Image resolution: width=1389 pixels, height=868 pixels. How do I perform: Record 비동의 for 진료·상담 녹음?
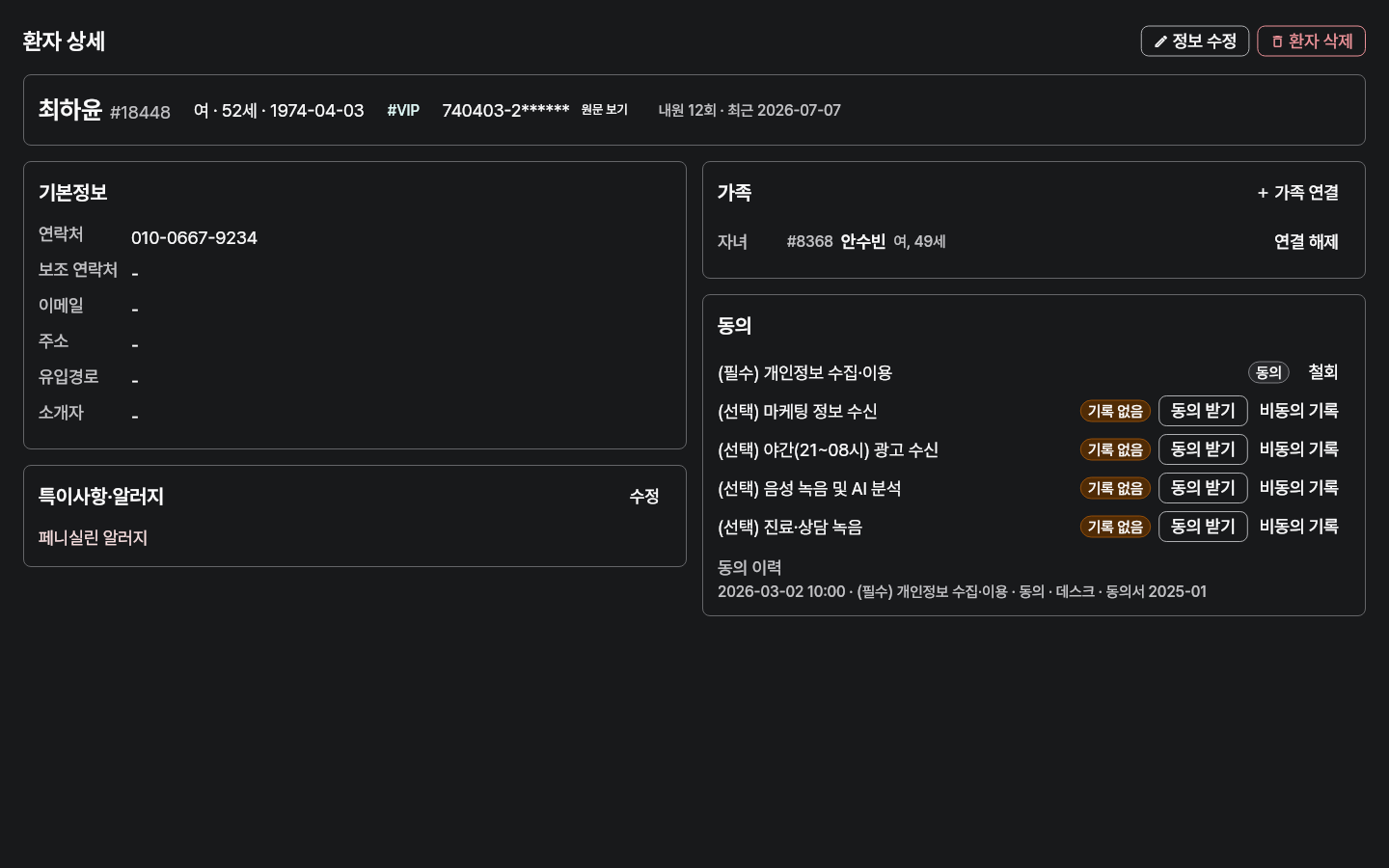click(1298, 527)
